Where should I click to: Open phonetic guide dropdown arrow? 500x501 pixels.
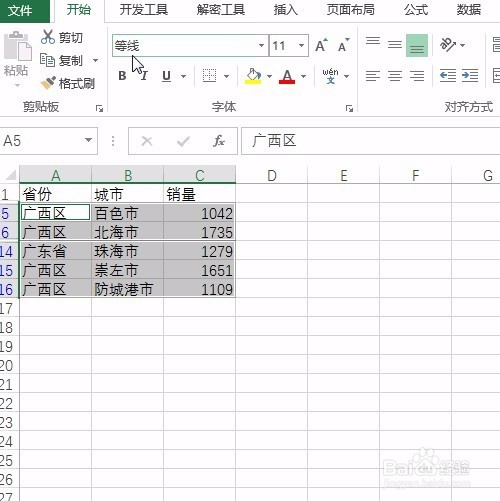[347, 76]
